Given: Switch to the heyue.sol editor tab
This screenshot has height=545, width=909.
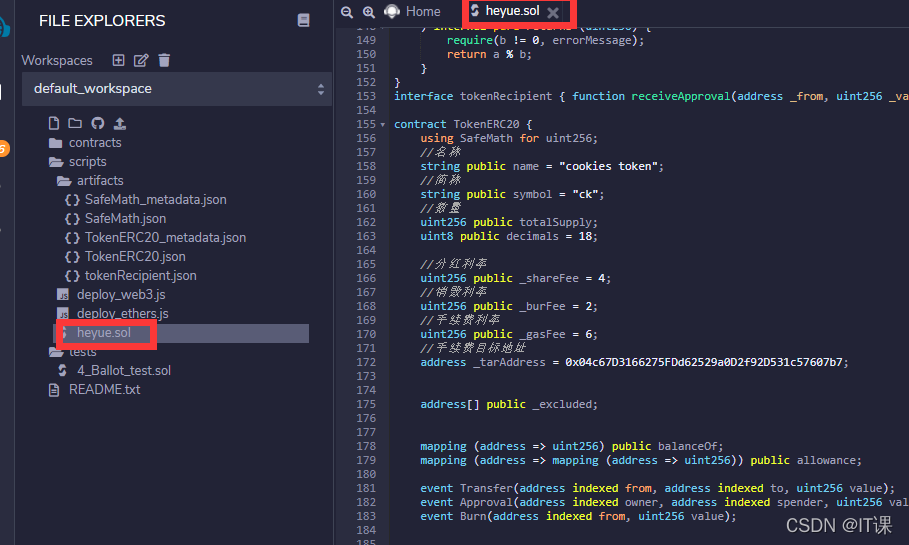Looking at the screenshot, I should (512, 11).
